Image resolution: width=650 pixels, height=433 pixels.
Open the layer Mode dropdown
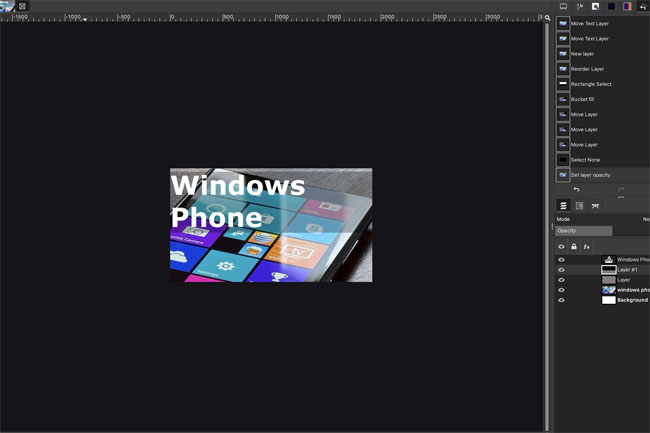603,219
